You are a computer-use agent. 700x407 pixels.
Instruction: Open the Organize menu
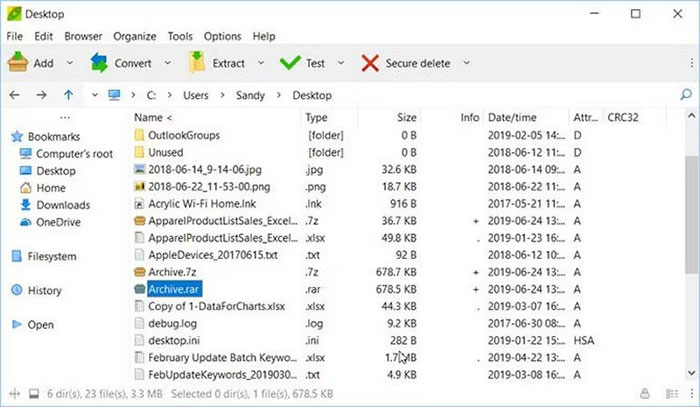[x=134, y=36]
